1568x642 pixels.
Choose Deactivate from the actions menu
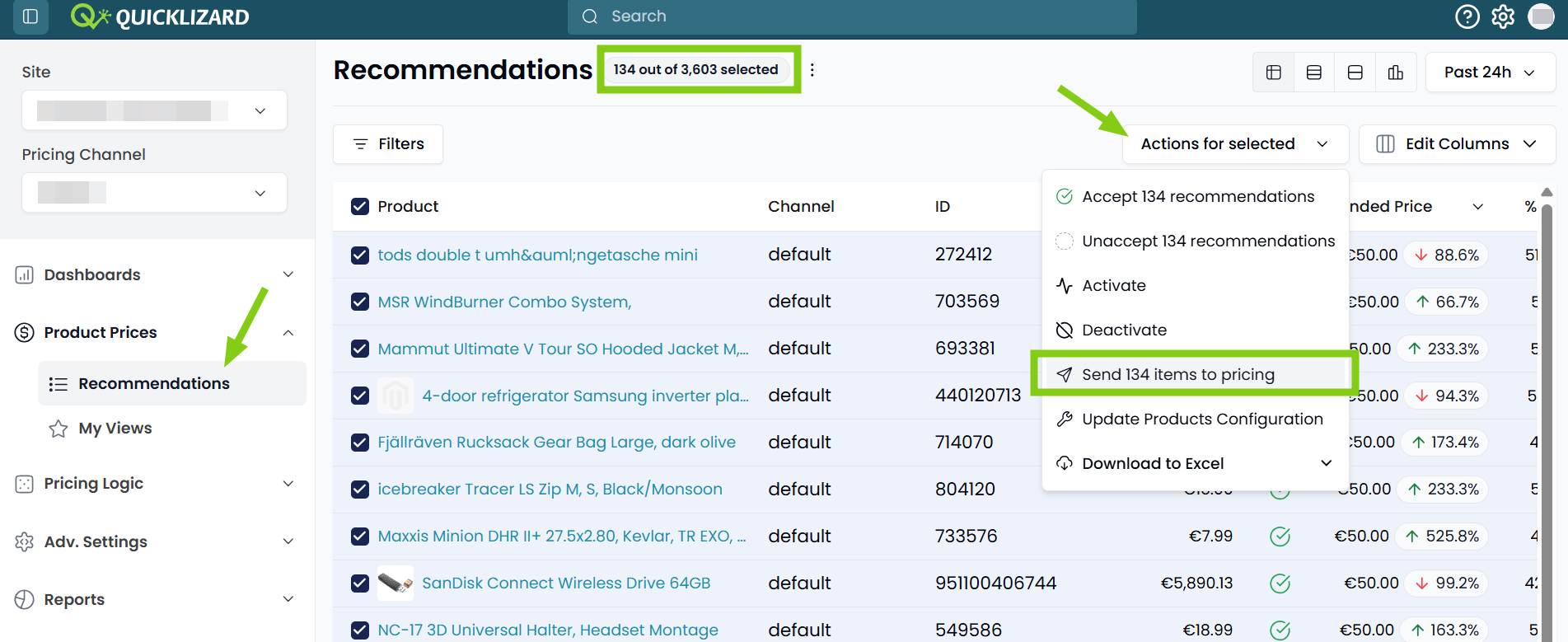coord(1195,330)
